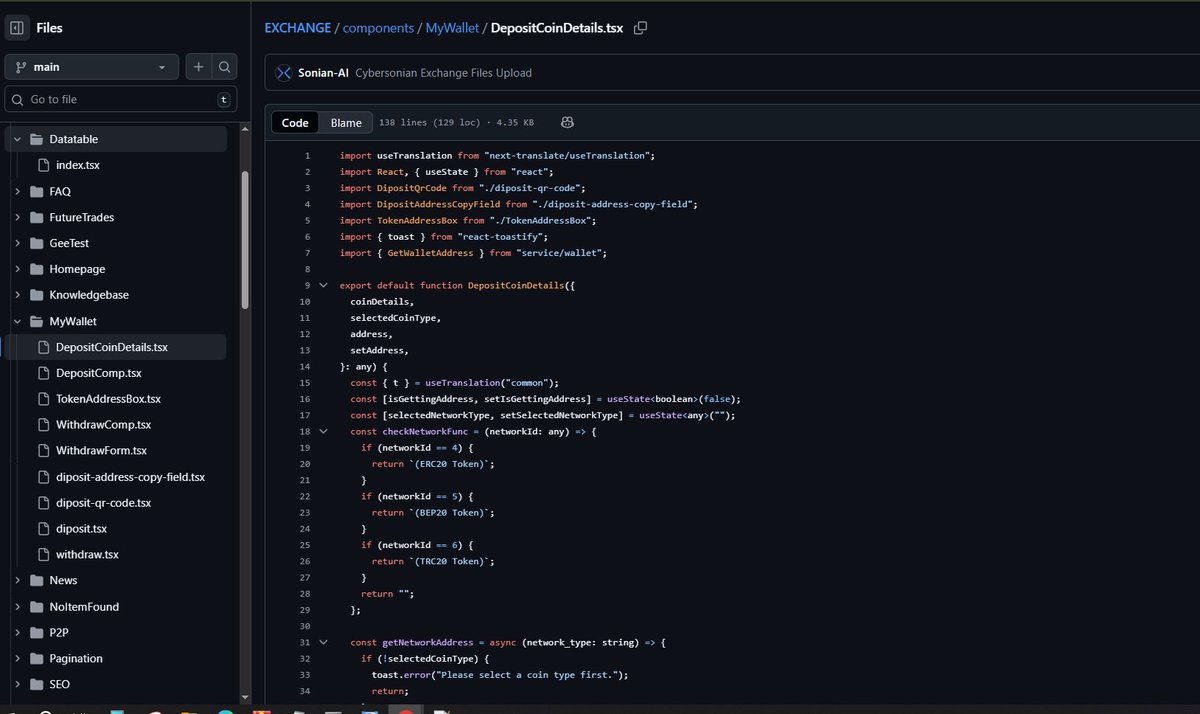Fold code at line 9 chevron
This screenshot has height=714, width=1200.
323,285
